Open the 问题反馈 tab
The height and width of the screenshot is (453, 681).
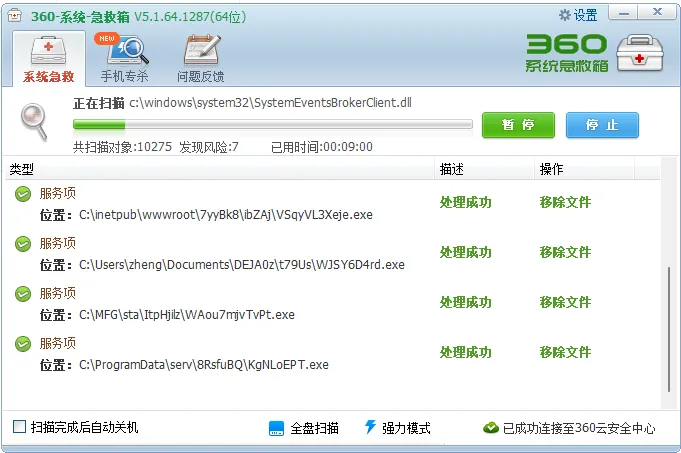201,59
